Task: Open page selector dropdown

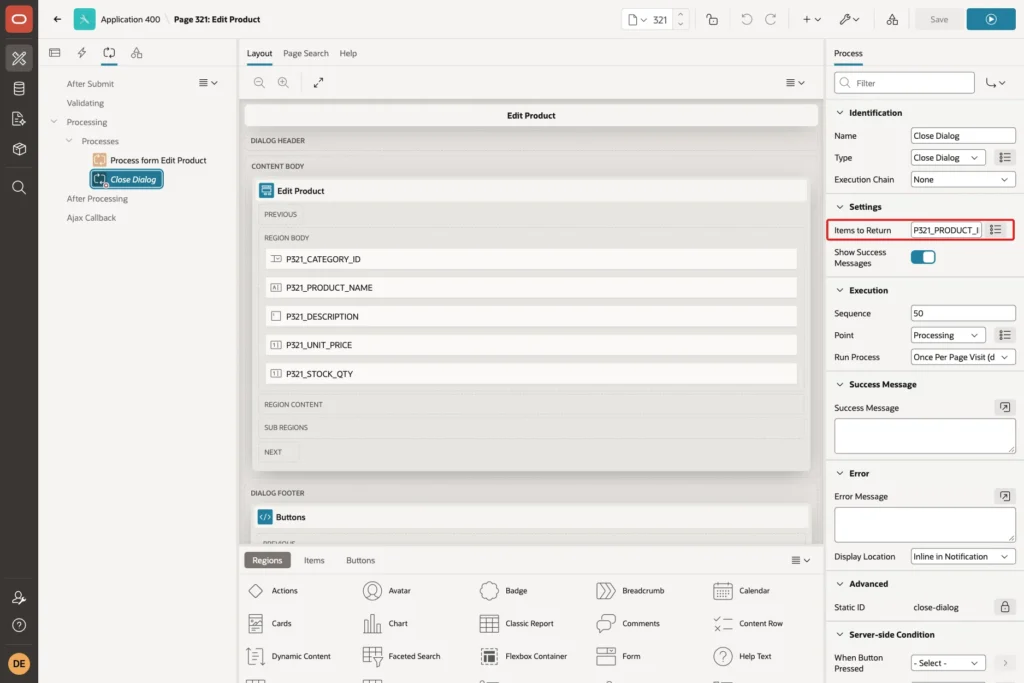Action: coord(637,20)
